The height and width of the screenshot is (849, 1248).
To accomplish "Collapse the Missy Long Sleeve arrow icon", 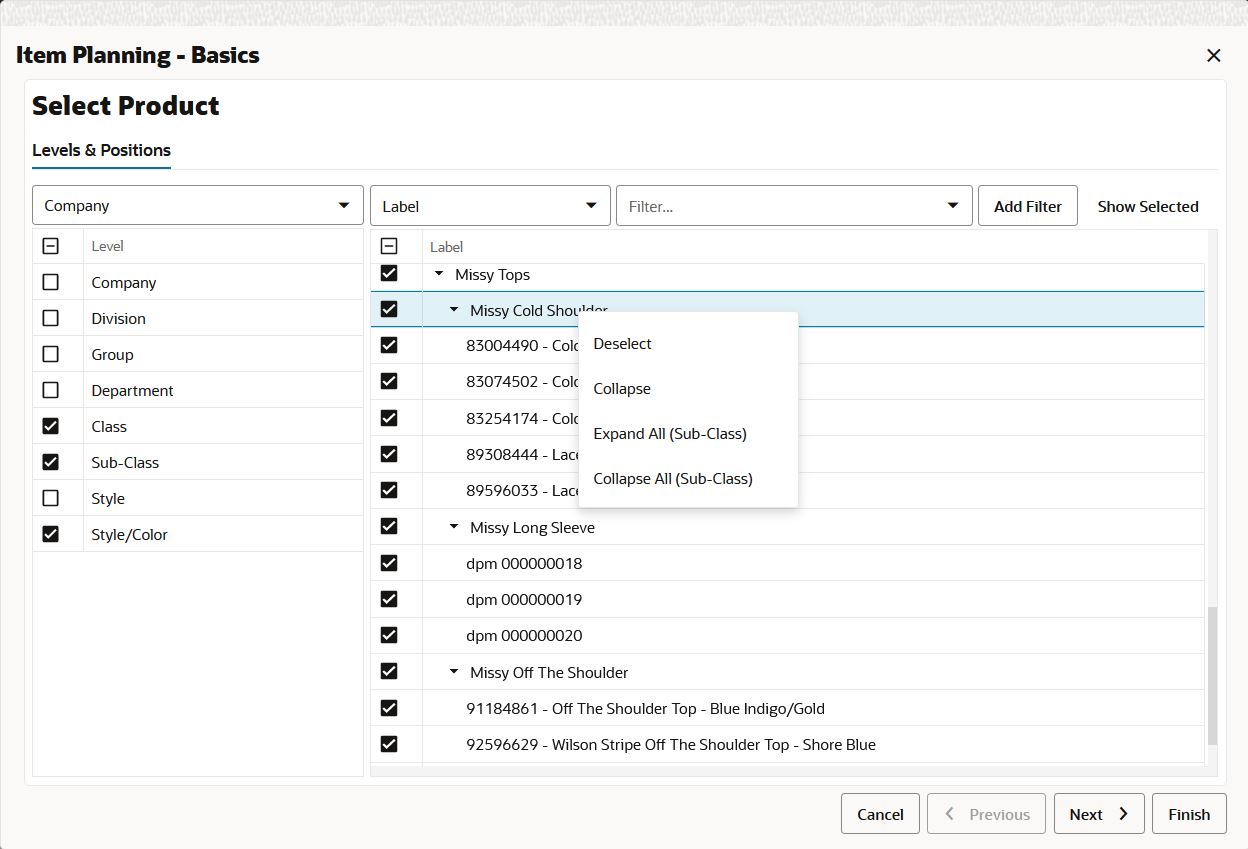I will (x=454, y=527).
